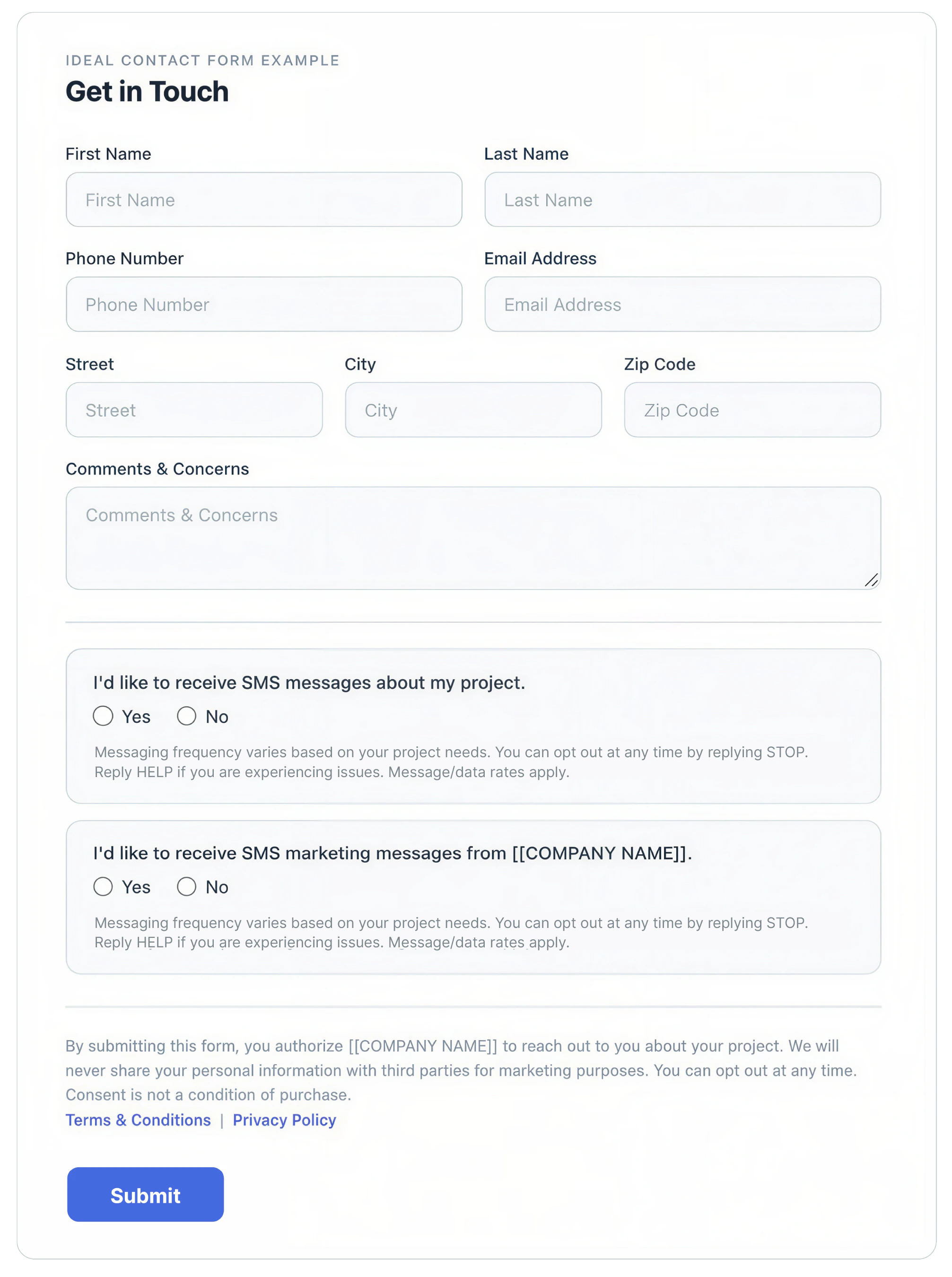The width and height of the screenshot is (952, 1277).
Task: Click the Submit button
Action: click(145, 1195)
